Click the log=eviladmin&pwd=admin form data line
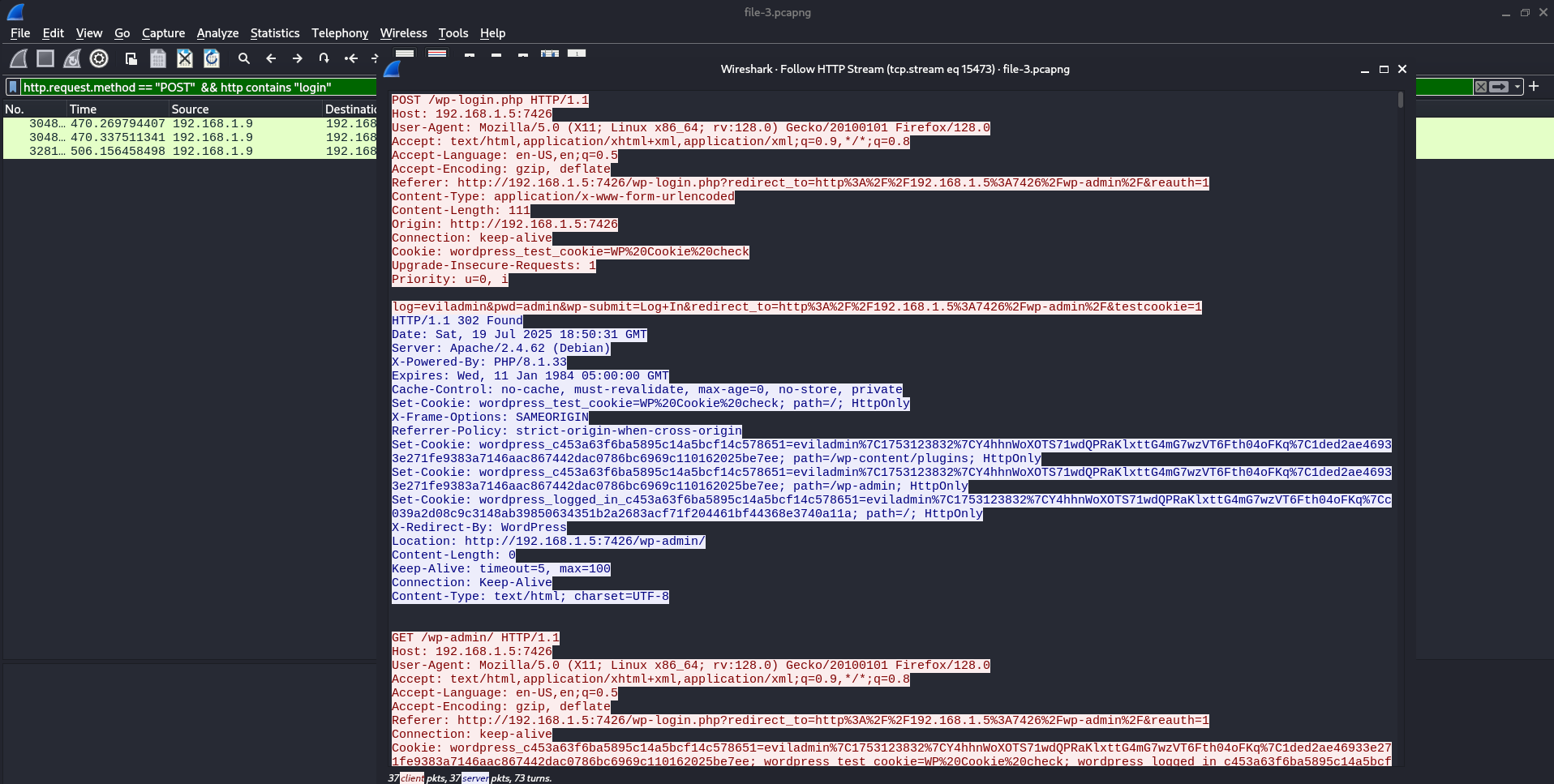The height and width of the screenshot is (784, 1554). 796,307
